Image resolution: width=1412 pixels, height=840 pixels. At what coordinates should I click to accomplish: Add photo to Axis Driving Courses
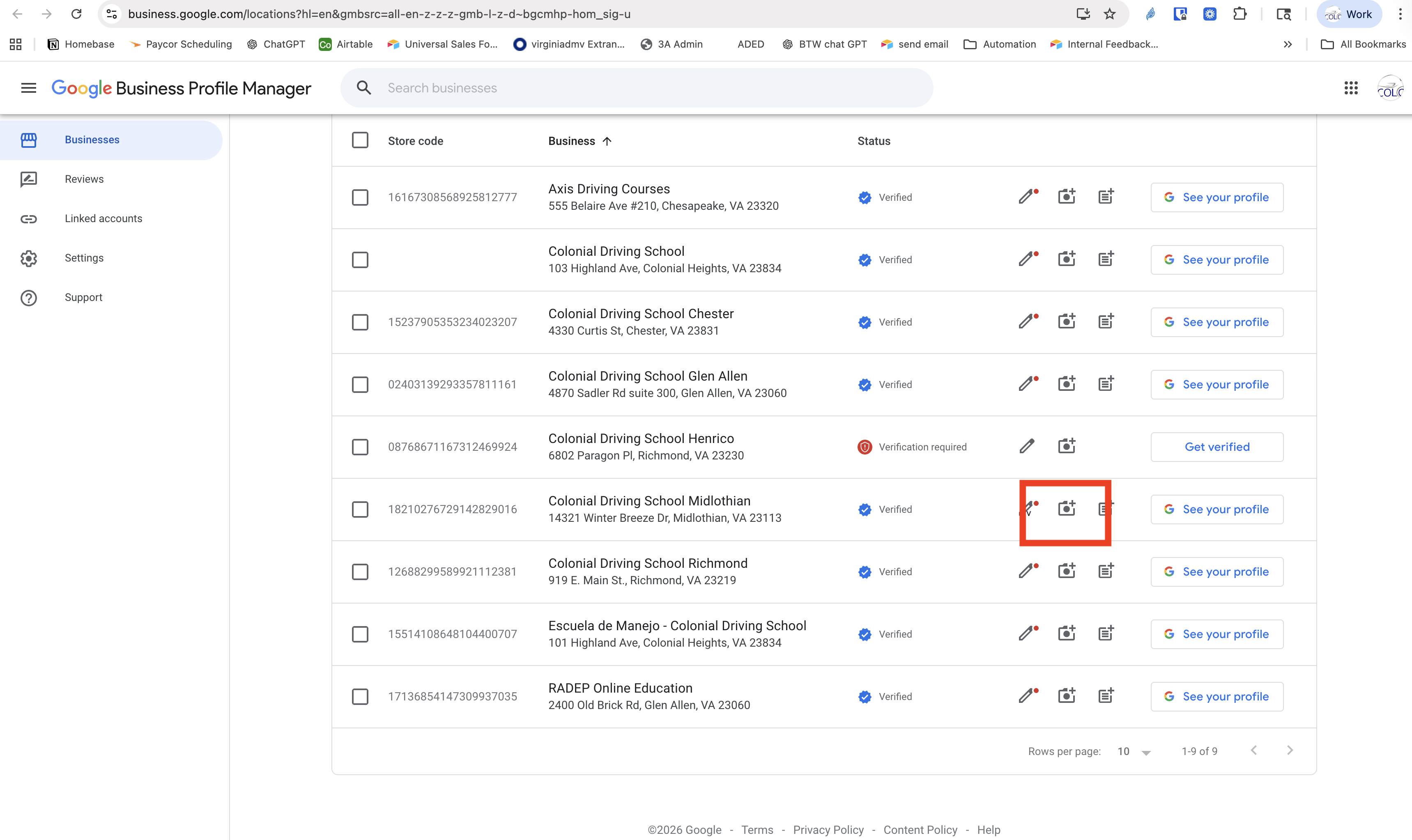click(1067, 196)
